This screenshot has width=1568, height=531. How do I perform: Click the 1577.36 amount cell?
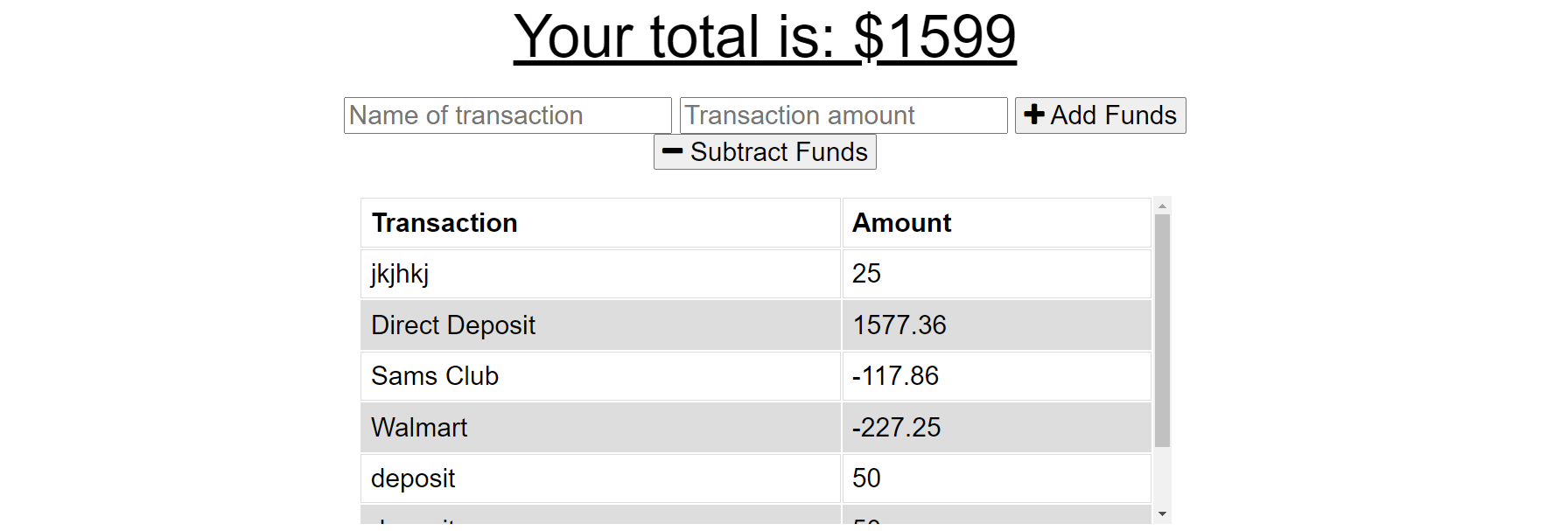996,325
